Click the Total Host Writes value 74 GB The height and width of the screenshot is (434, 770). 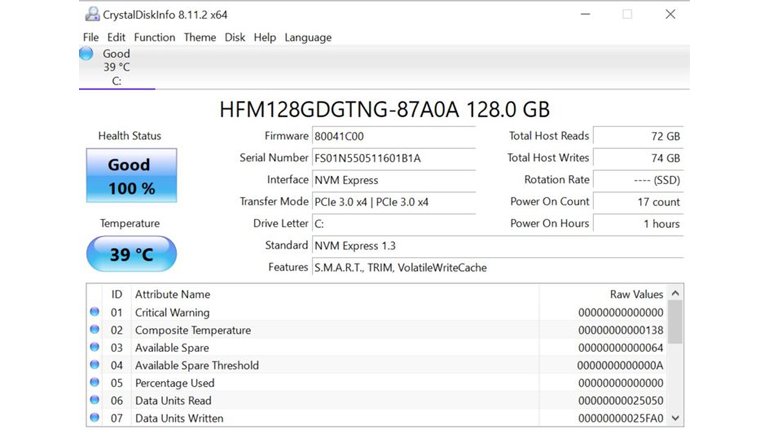point(638,158)
